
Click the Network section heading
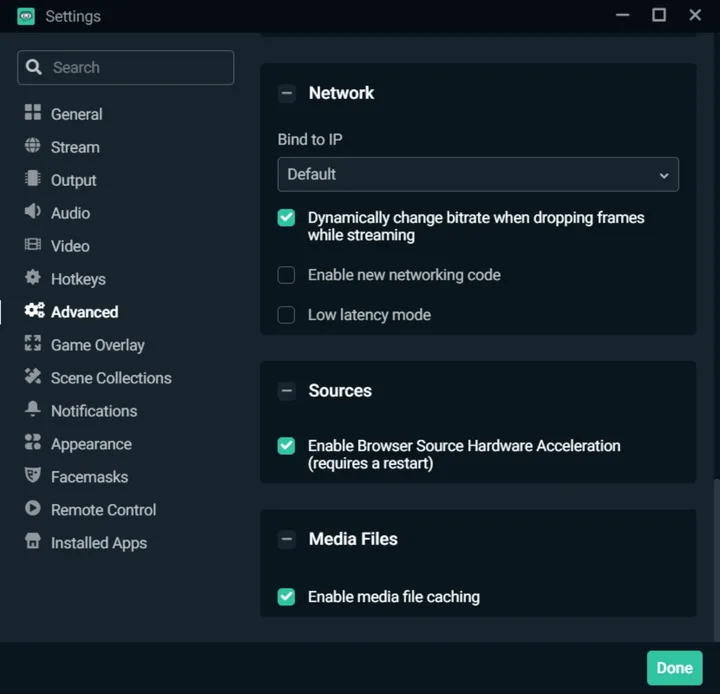click(x=341, y=93)
